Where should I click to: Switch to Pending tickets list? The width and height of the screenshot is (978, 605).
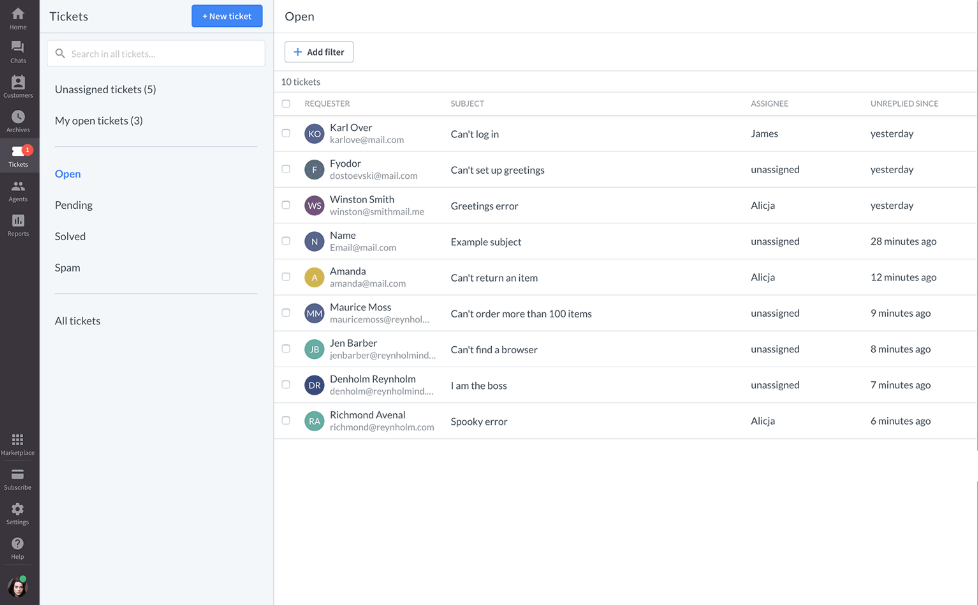pyautogui.click(x=74, y=205)
